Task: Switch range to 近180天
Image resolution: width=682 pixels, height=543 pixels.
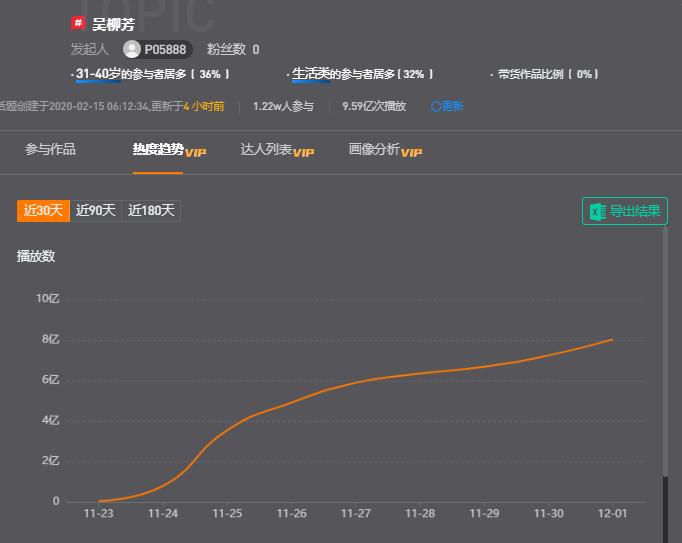Action: tap(151, 211)
